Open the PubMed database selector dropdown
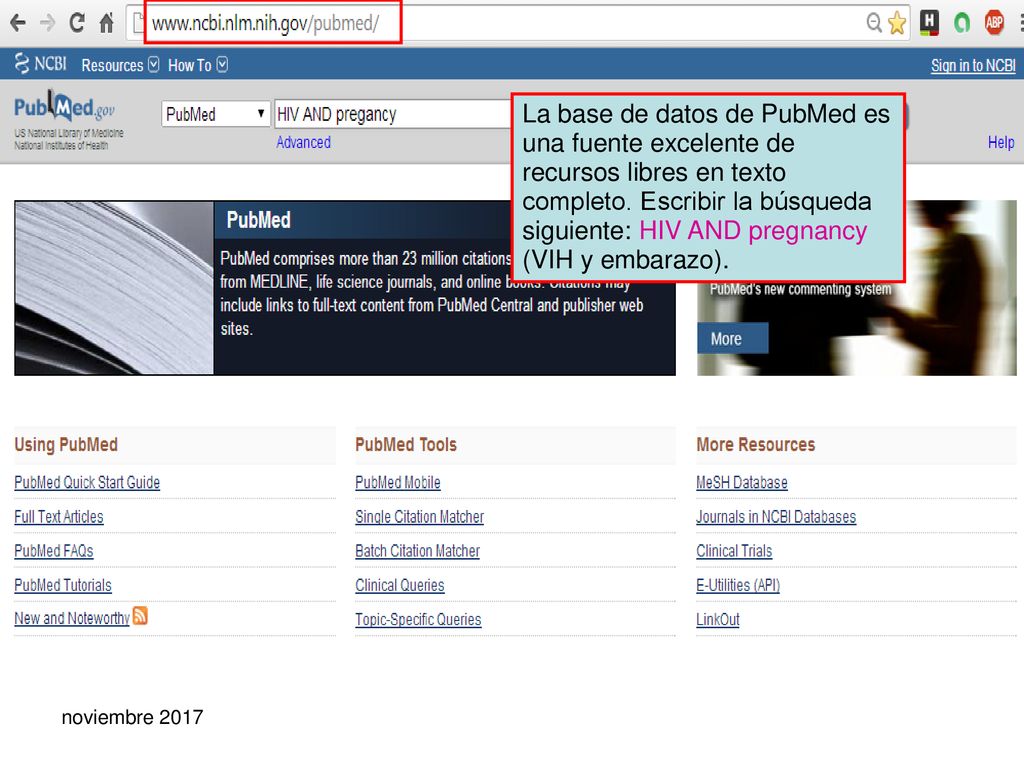Screen dimensions: 1024x768 (216, 114)
